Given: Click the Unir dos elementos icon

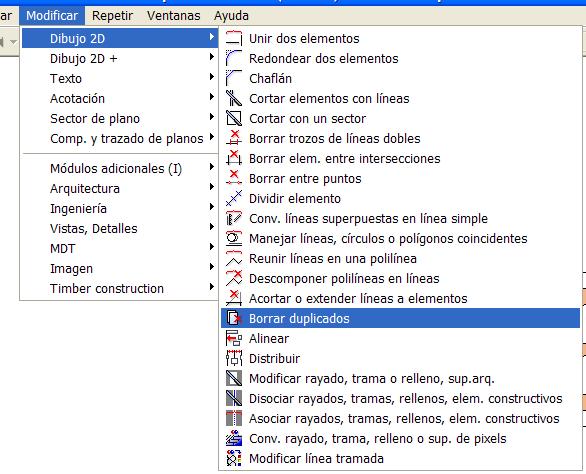Looking at the screenshot, I should point(234,38).
